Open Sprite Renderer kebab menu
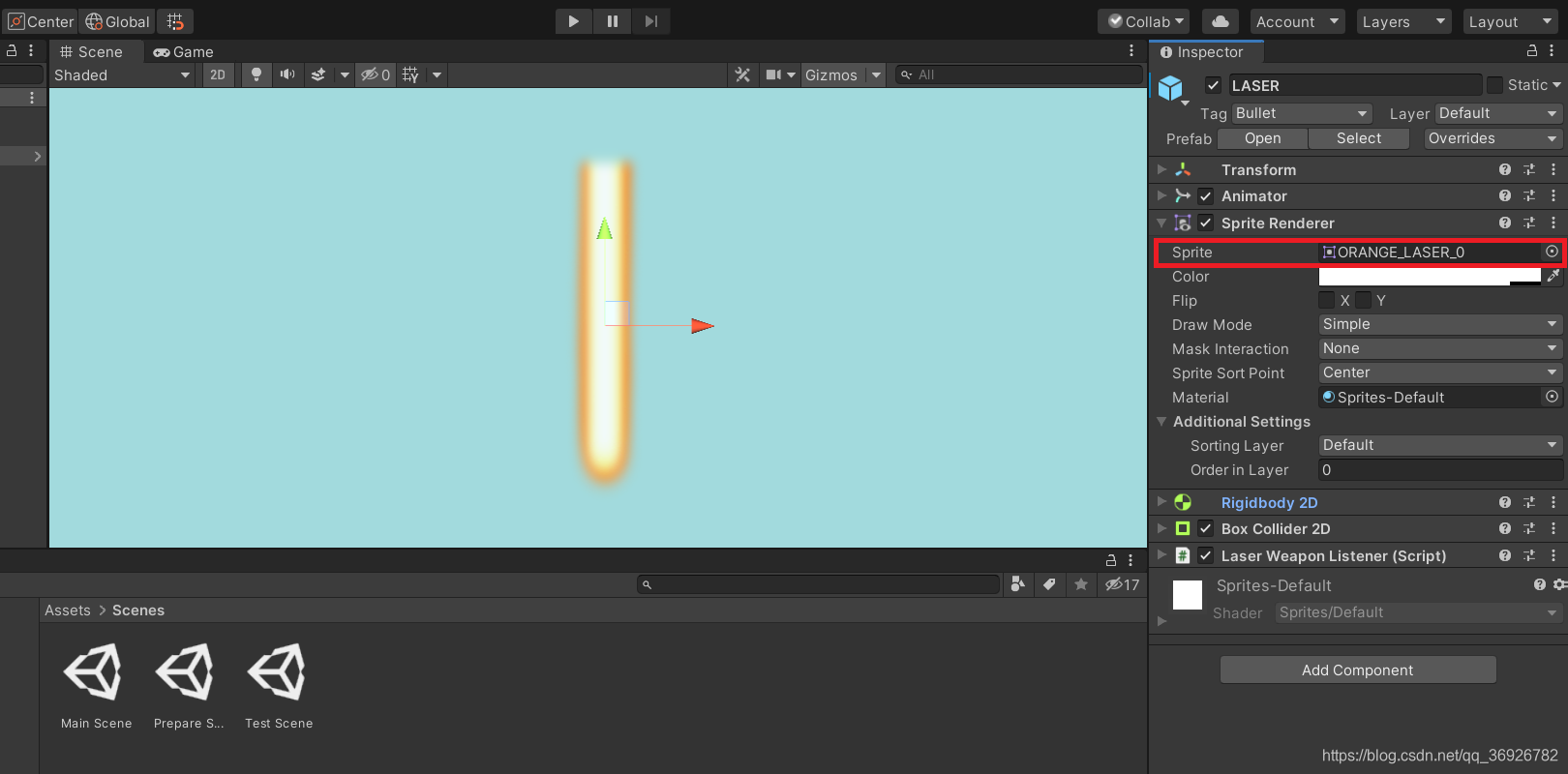The image size is (1568, 774). (1553, 223)
